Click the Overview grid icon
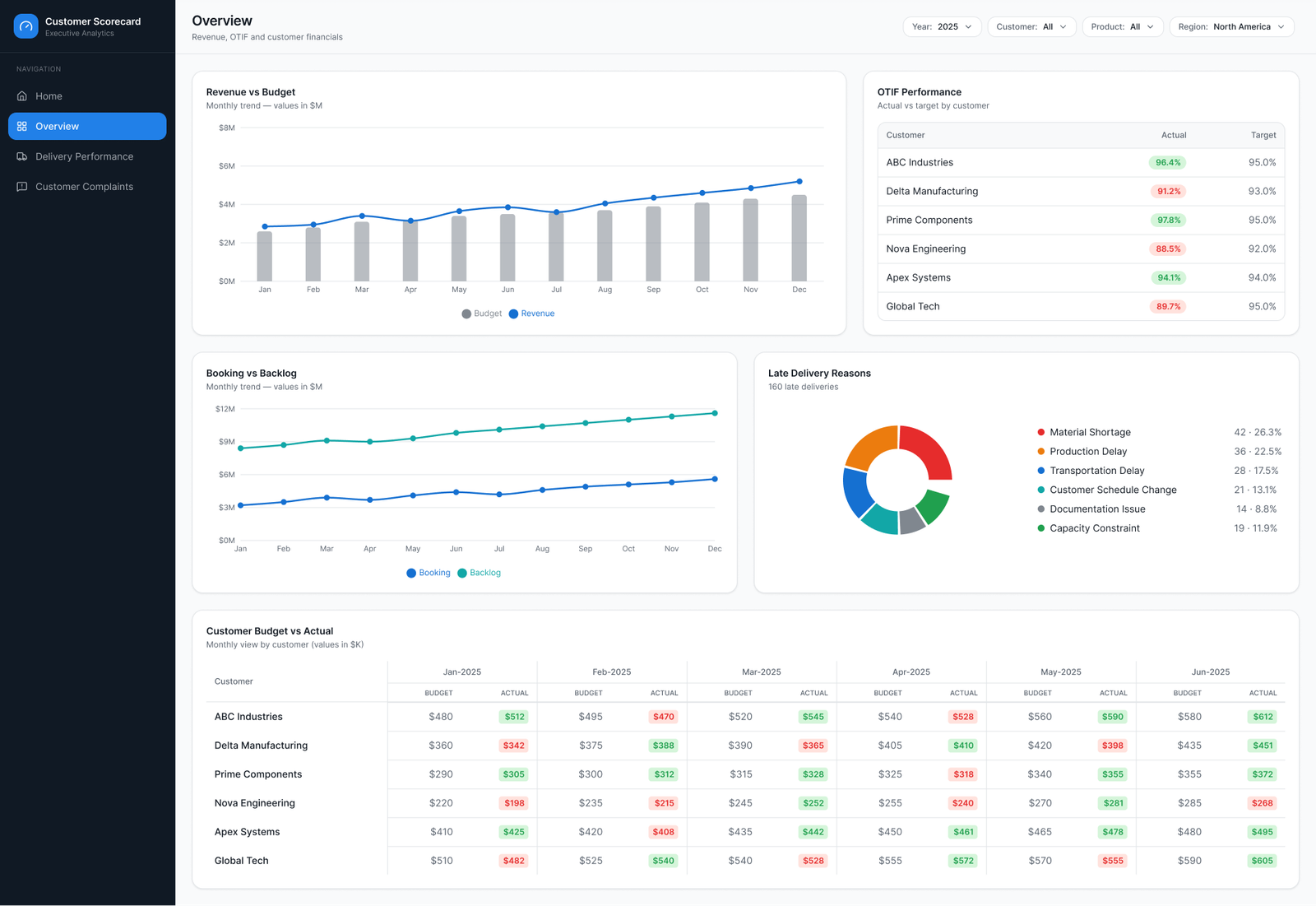The height and width of the screenshot is (906, 1316). click(22, 127)
